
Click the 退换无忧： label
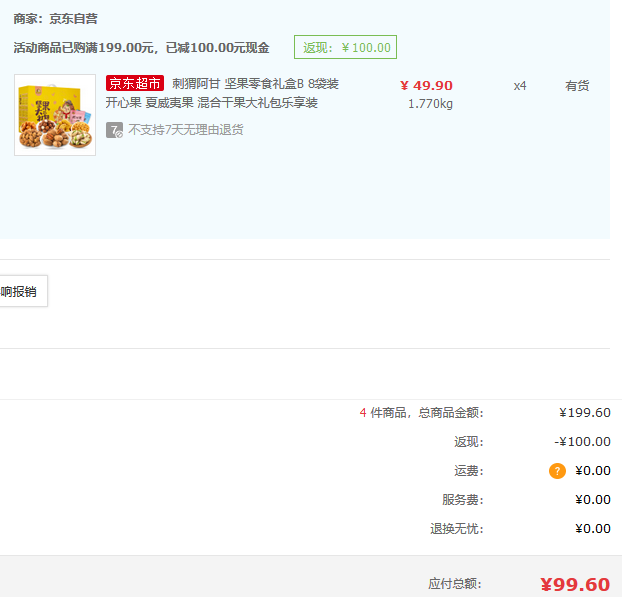pyautogui.click(x=457, y=529)
